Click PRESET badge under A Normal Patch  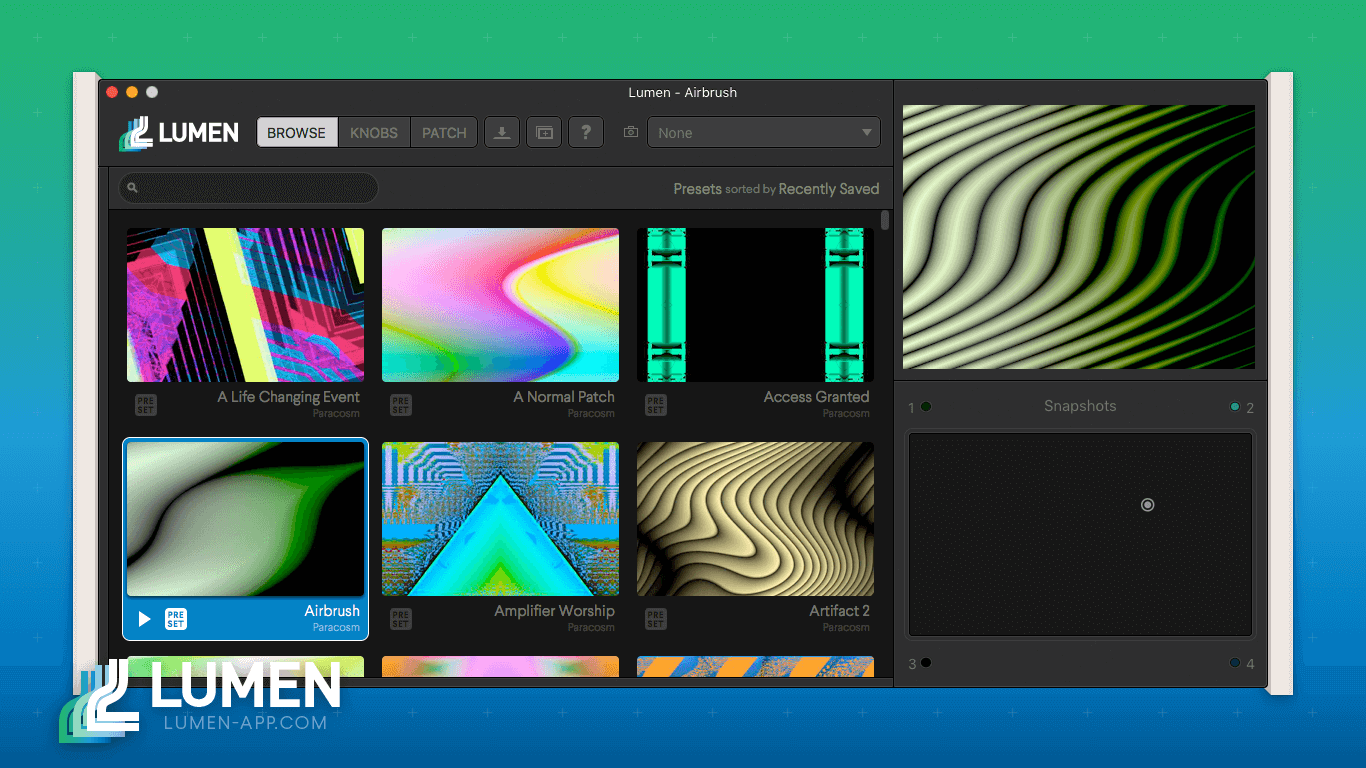tap(401, 405)
